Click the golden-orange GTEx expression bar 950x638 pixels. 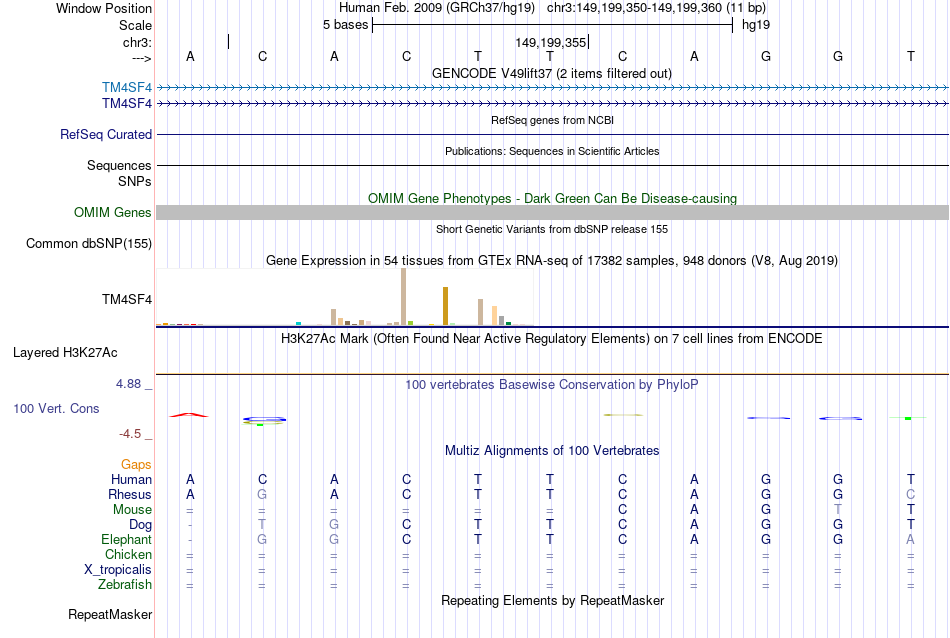tap(445, 306)
